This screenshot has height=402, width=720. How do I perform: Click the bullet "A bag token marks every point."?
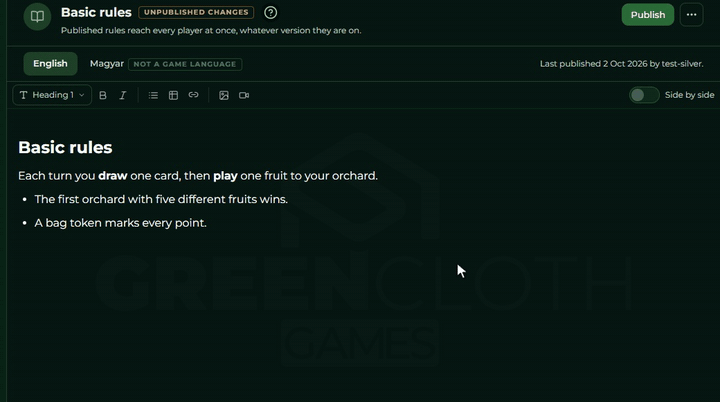click(x=120, y=223)
